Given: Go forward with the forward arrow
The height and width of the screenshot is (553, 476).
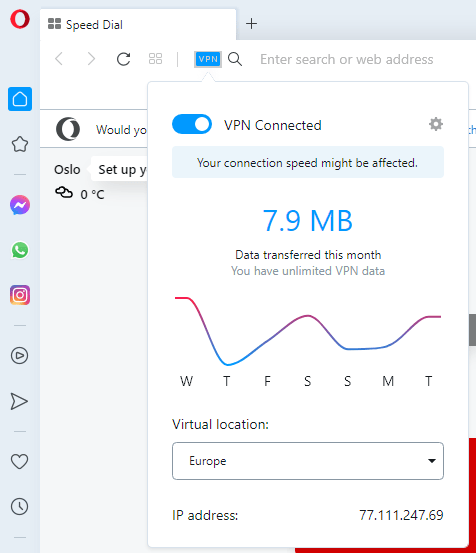Looking at the screenshot, I should pyautogui.click(x=91, y=59).
